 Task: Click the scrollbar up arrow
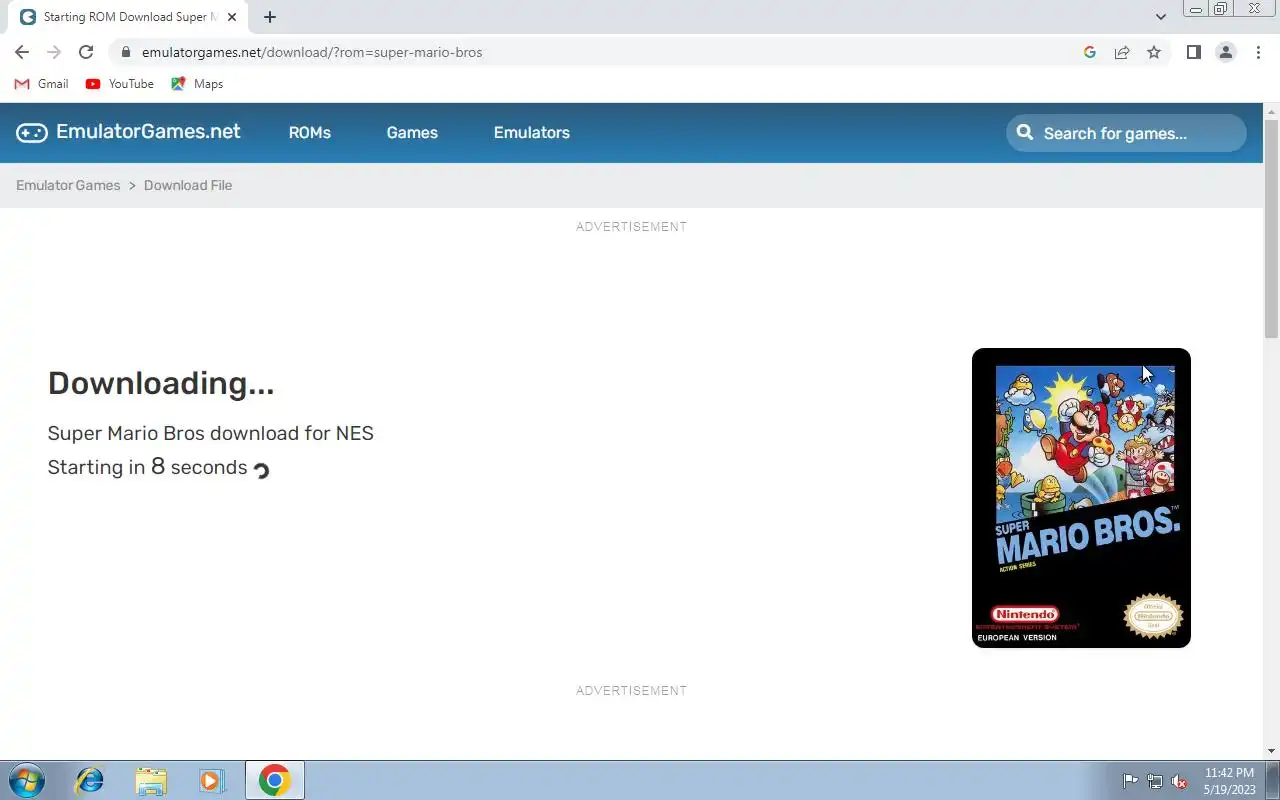click(1271, 110)
